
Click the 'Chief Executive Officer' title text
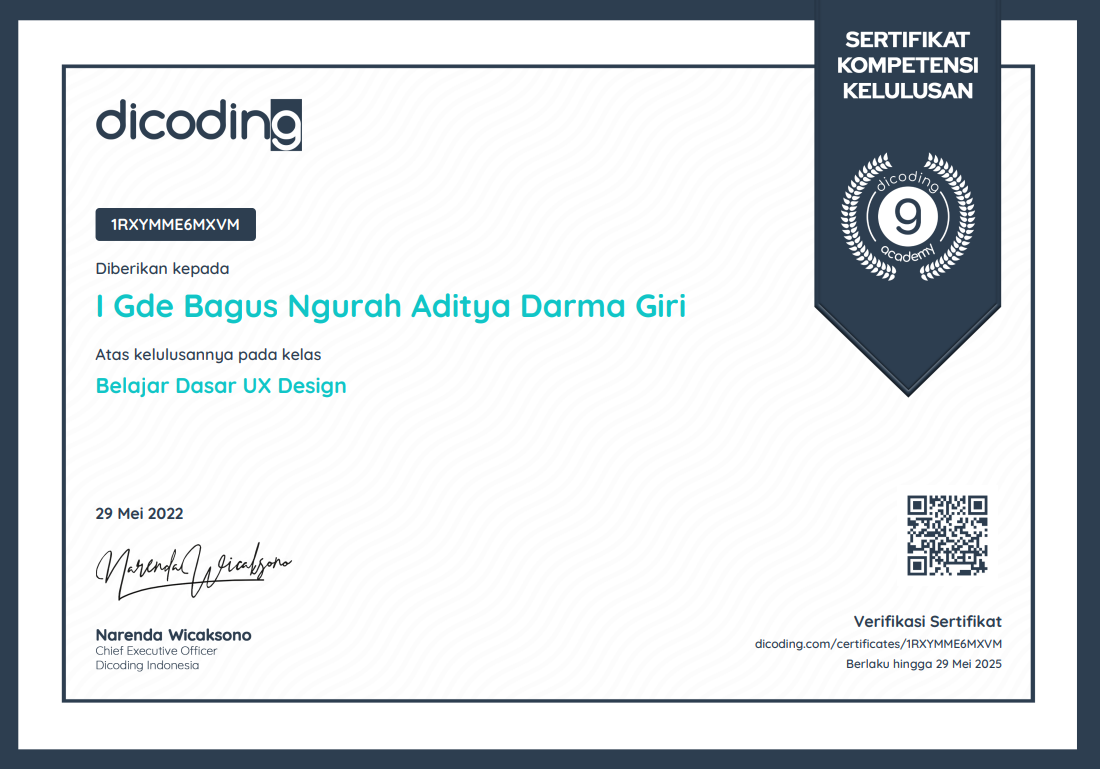coord(156,651)
